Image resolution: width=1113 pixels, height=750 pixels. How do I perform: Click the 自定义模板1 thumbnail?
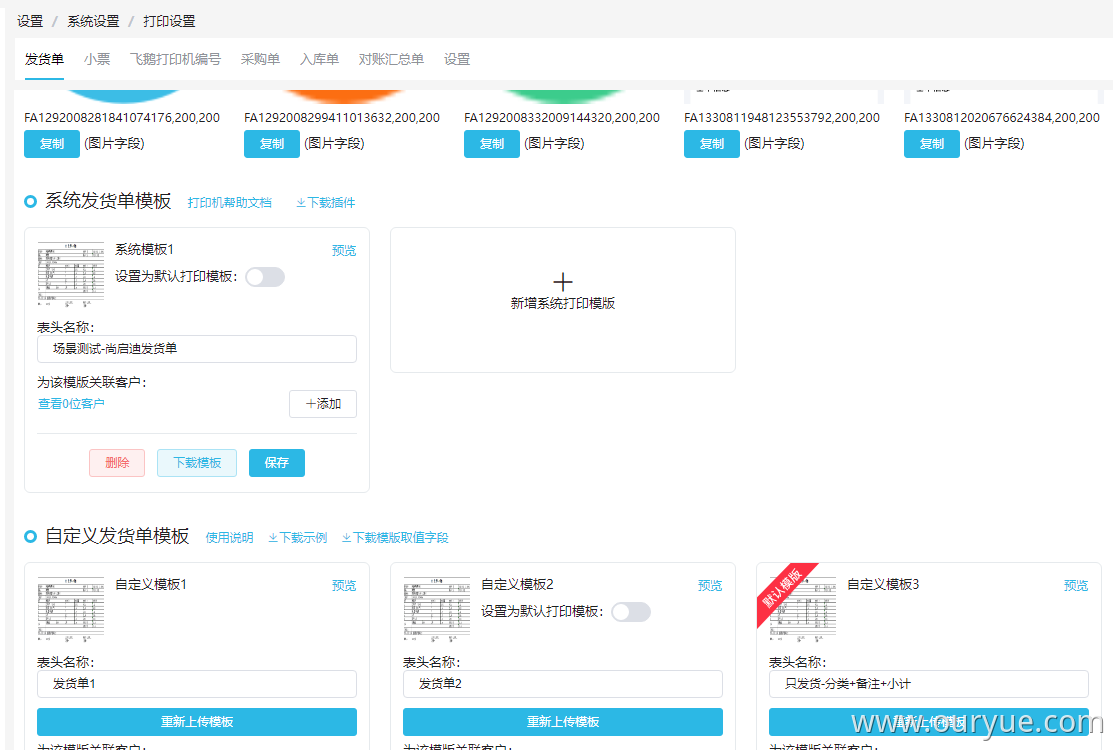70,610
